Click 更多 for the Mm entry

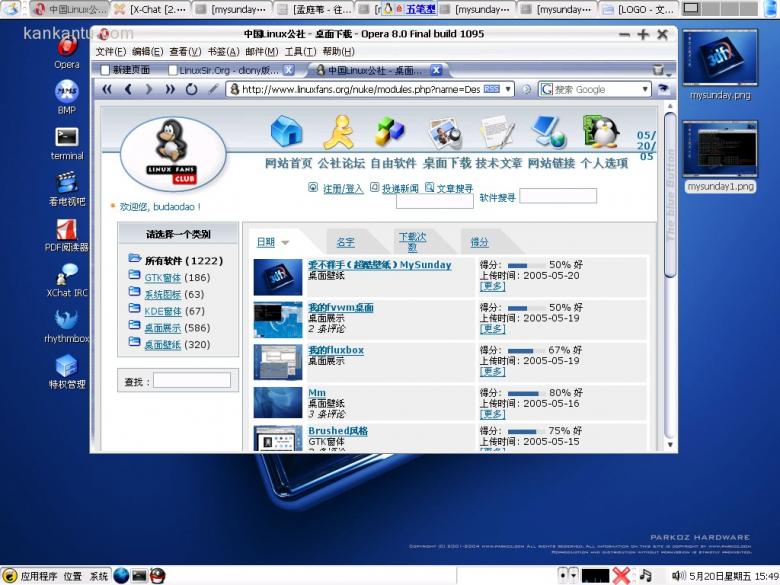point(492,414)
